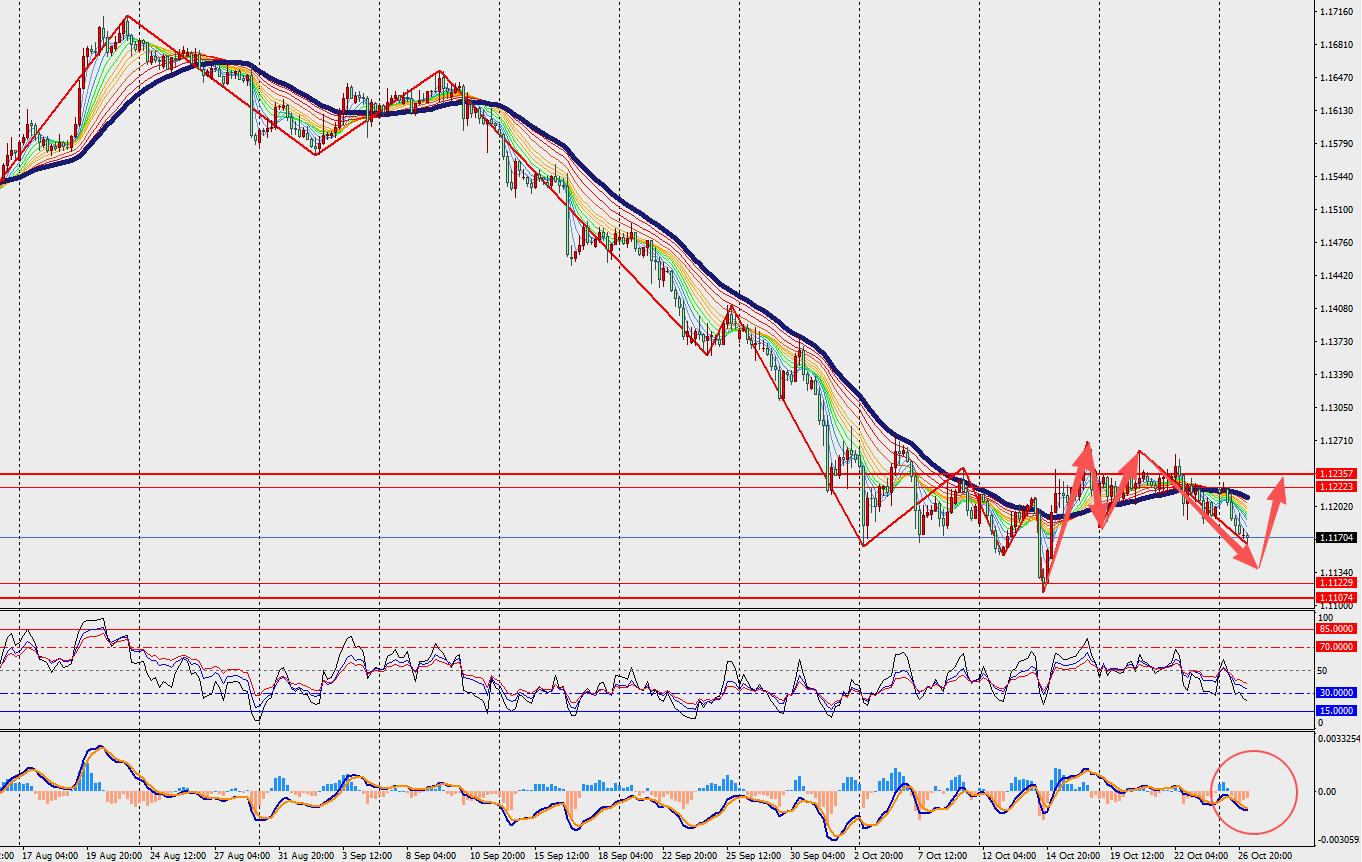The image size is (1362, 862).
Task: Click the 0.0033254 MACD scale value
Action: (x=1339, y=740)
